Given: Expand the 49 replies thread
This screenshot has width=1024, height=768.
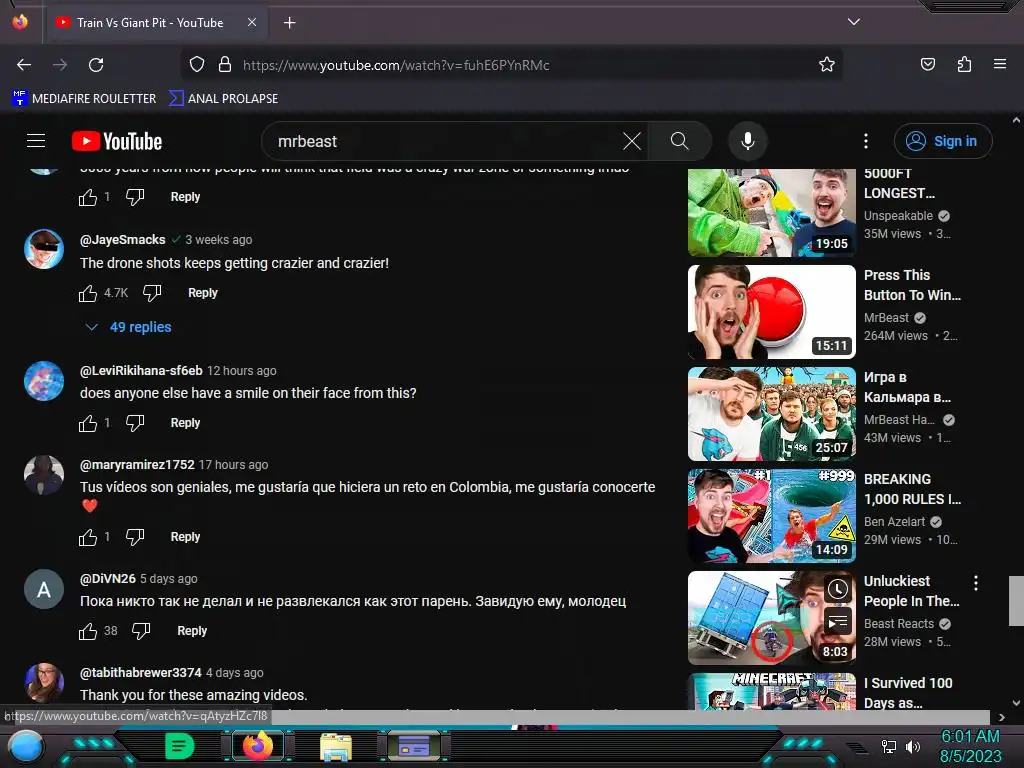Looking at the screenshot, I should click(x=128, y=327).
